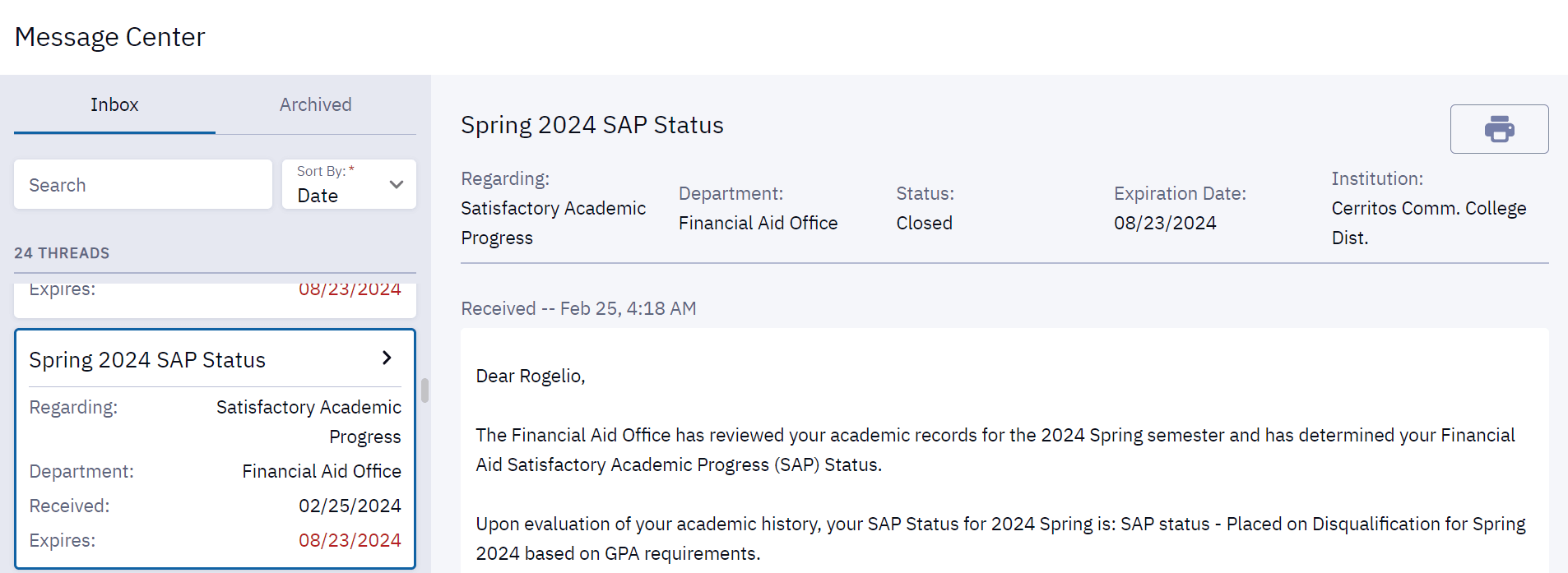Click the Satisfactory Academic Progress regarding text
The image size is (1568, 573).
308,421
